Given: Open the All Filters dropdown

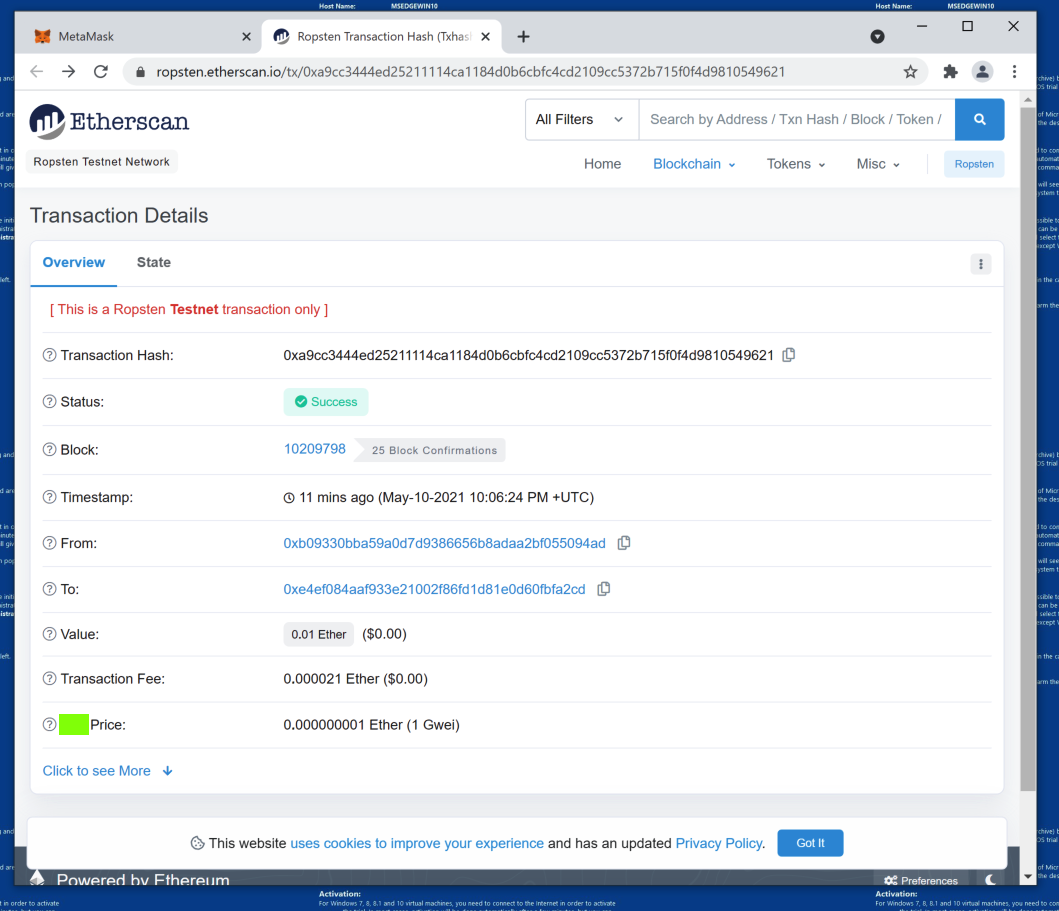Looking at the screenshot, I should tap(582, 120).
